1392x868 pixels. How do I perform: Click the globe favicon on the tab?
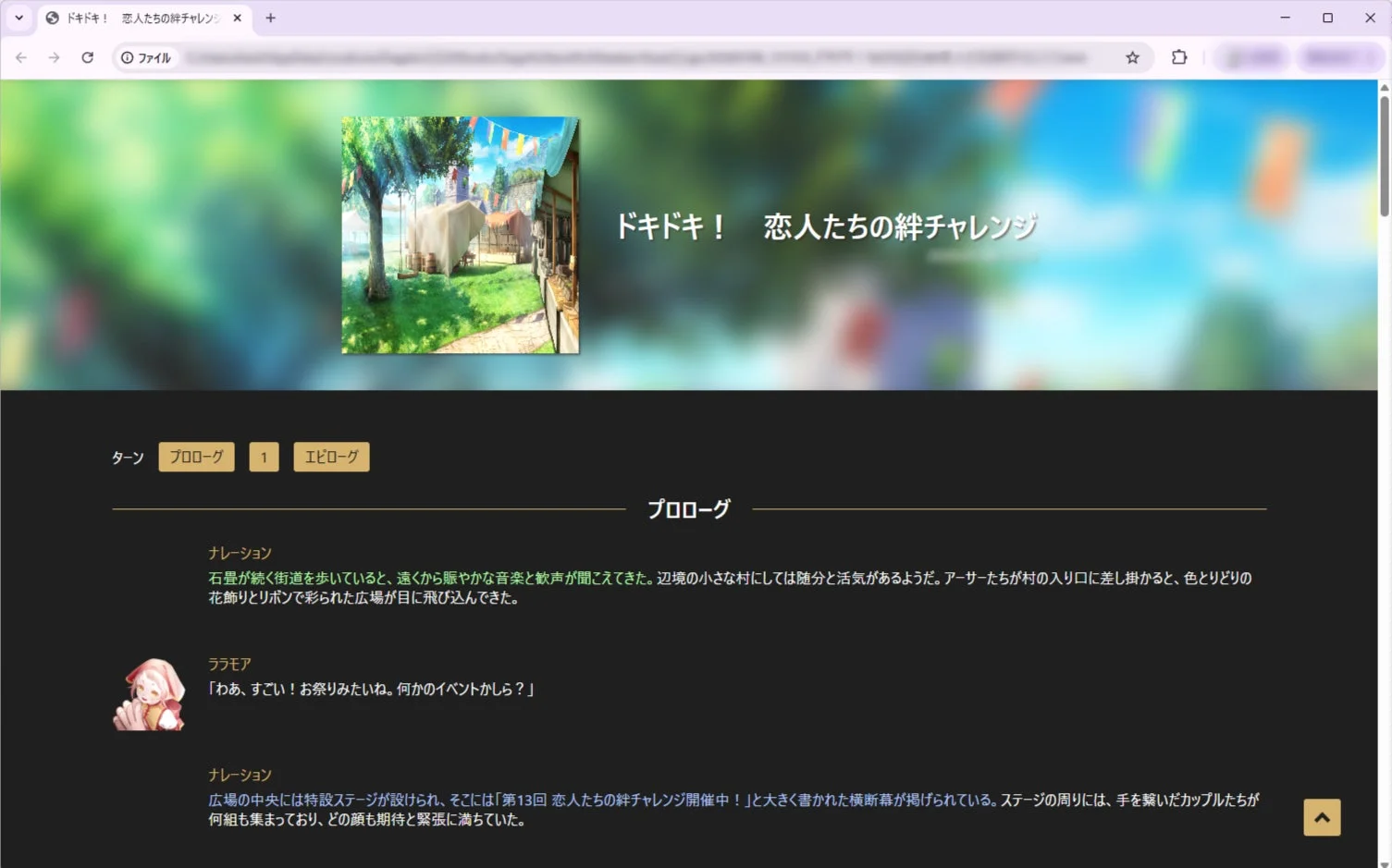pos(52,18)
